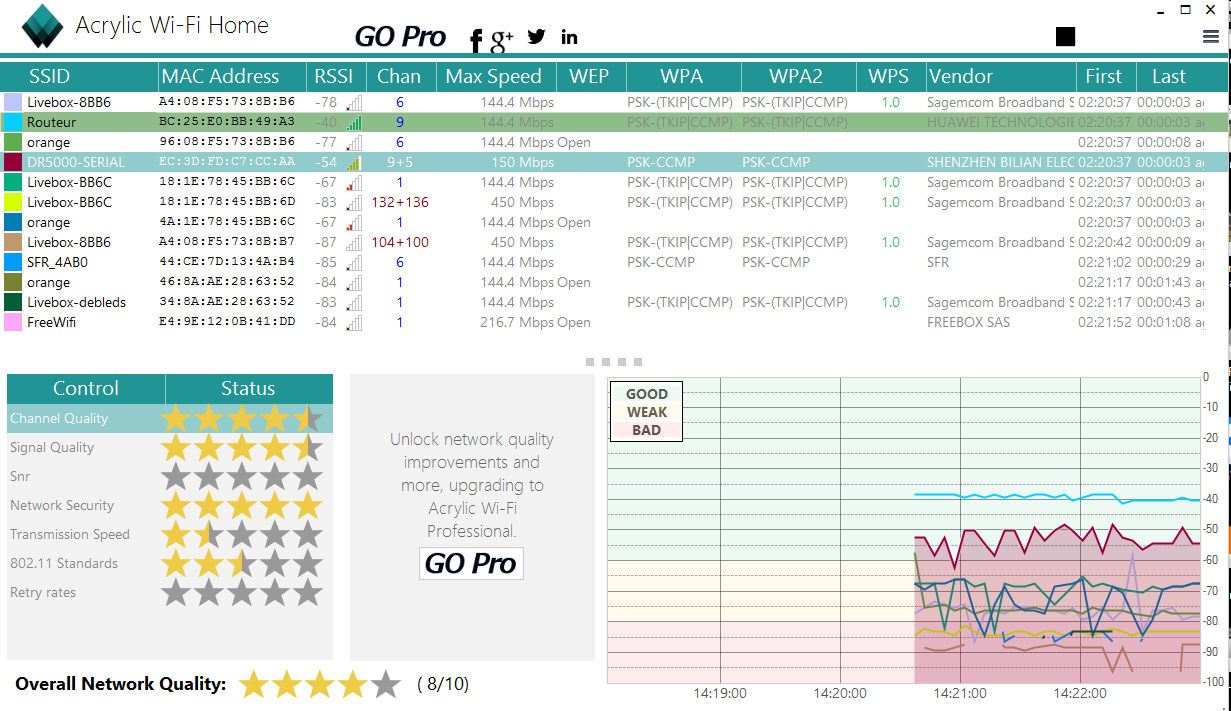Click the GO Pro link in the header
This screenshot has width=1231, height=711.
coord(400,37)
